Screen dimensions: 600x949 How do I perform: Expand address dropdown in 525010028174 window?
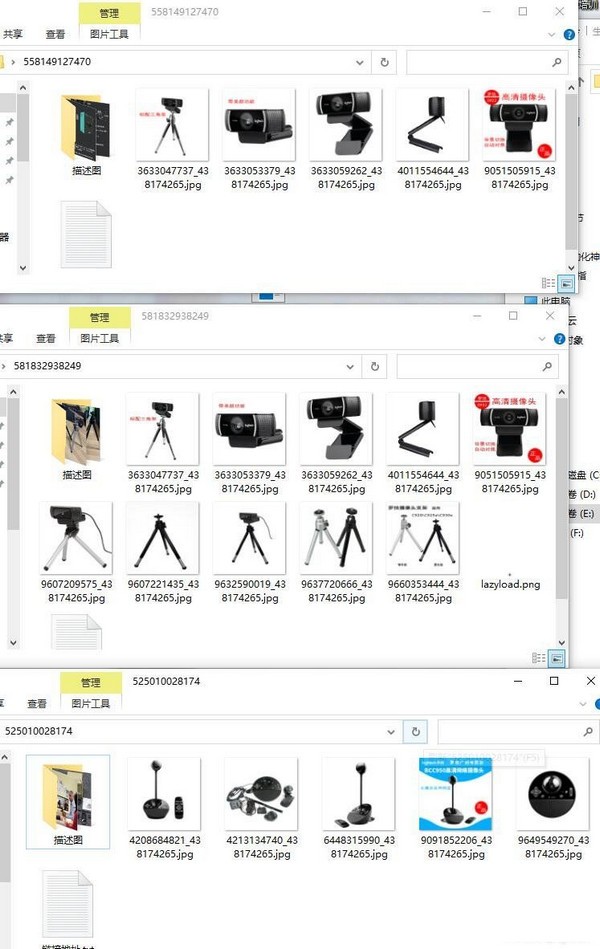click(x=391, y=732)
